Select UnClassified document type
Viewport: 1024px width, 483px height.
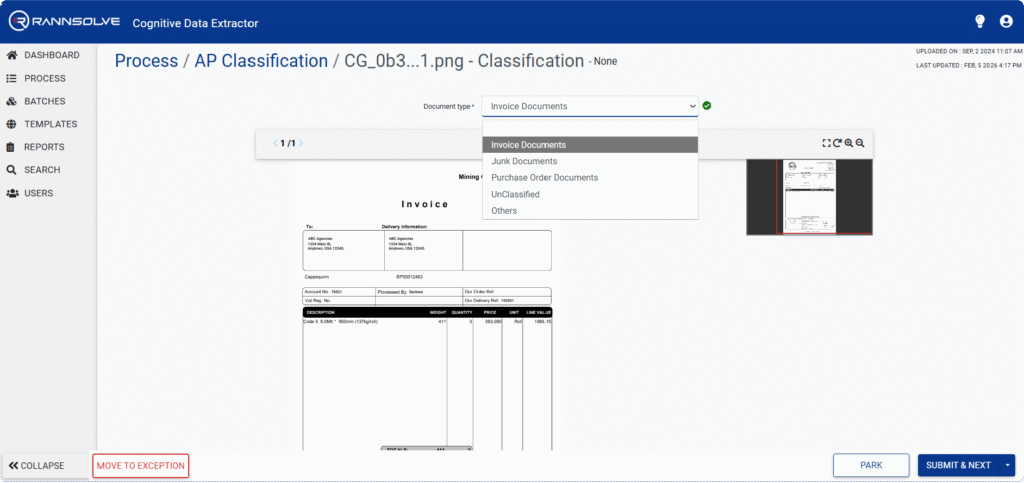pos(515,194)
